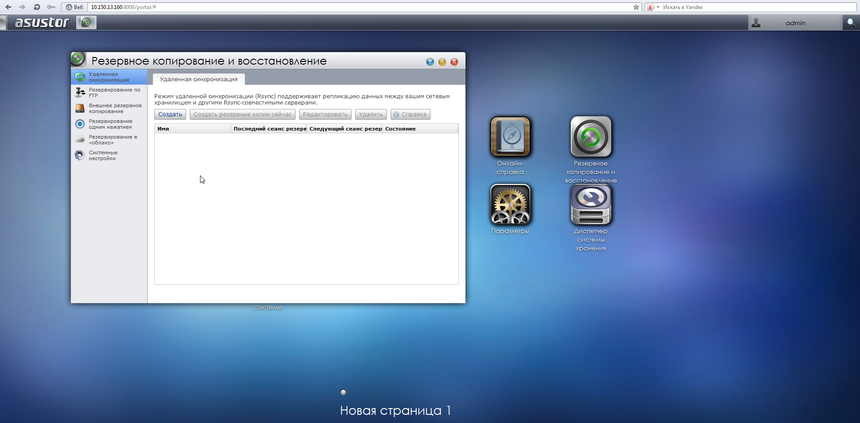The image size is (860, 423).
Task: Open Резервирование по FTP section
Action: [109, 92]
